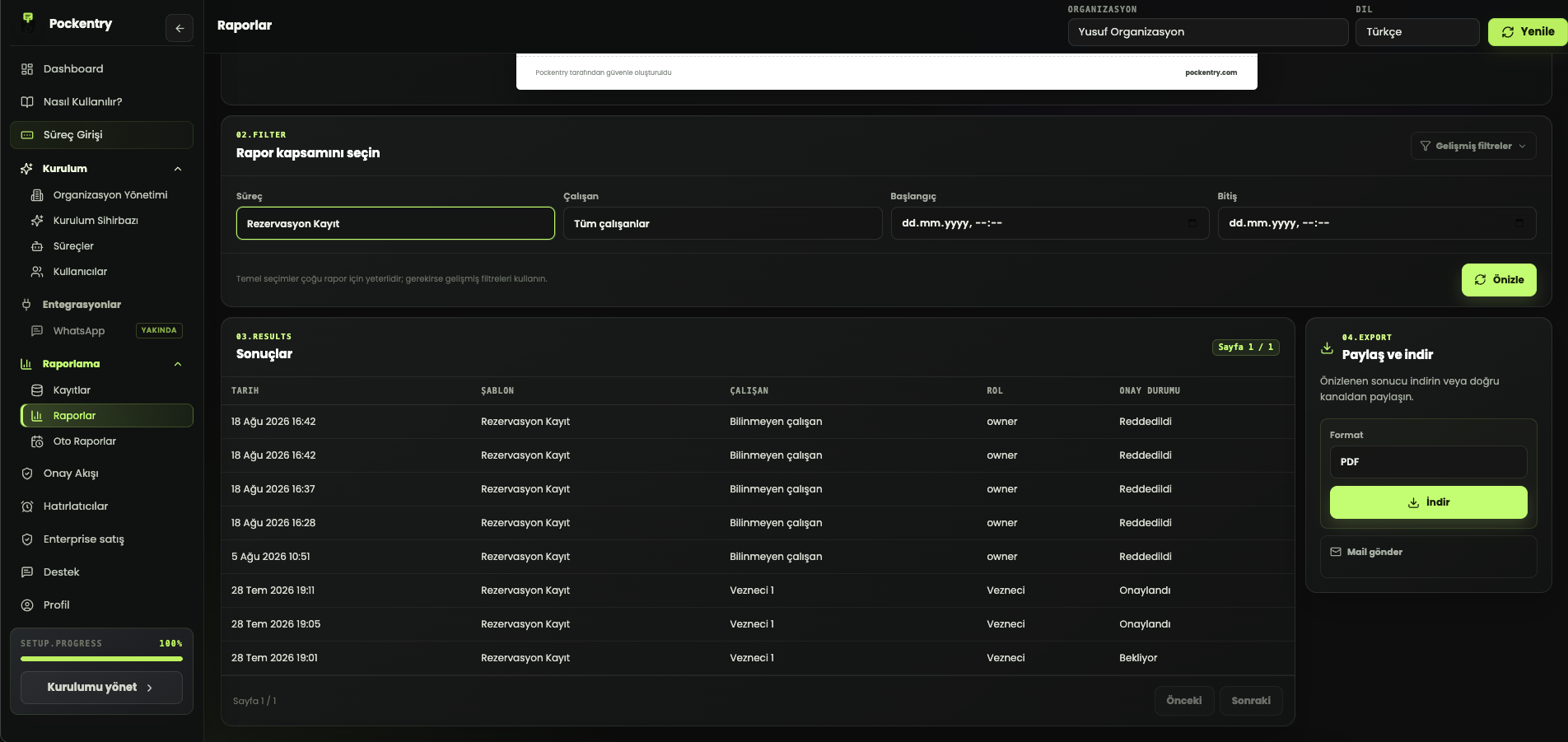This screenshot has width=1568, height=742.
Task: Open Dashboard from the sidebar
Action: tap(101, 69)
